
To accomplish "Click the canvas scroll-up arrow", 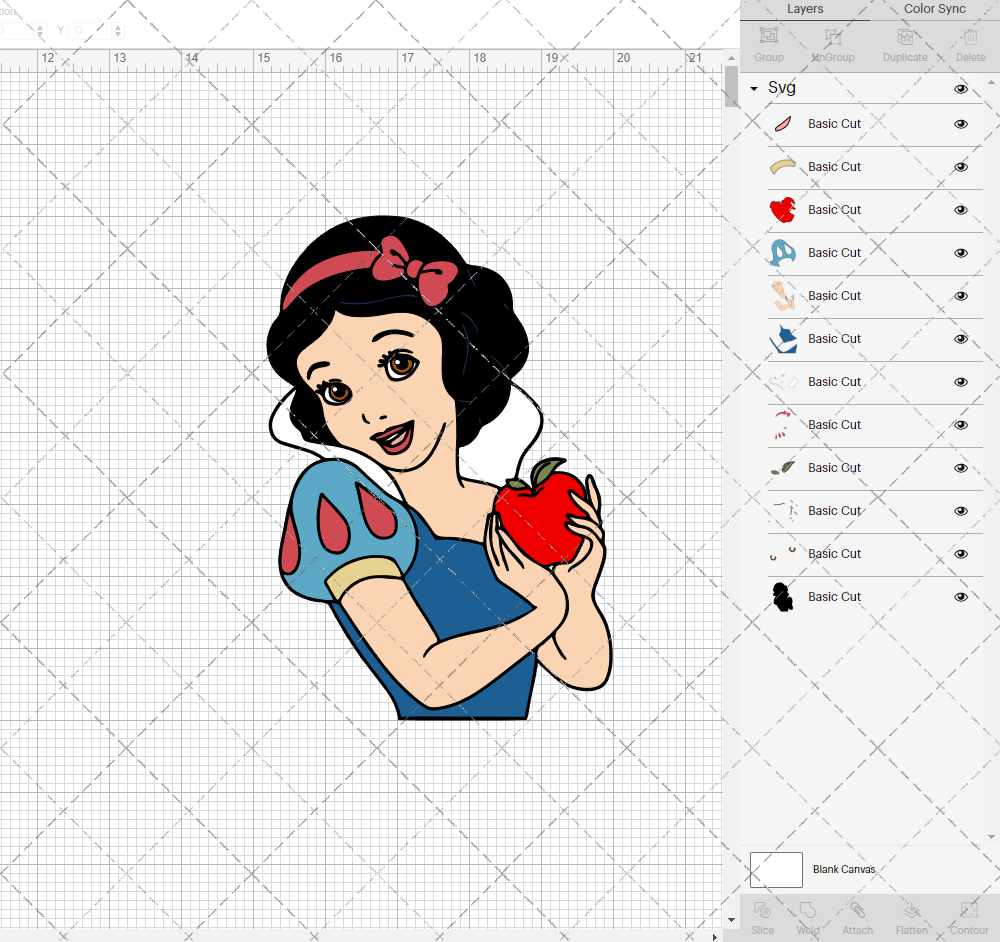I will pyautogui.click(x=731, y=58).
